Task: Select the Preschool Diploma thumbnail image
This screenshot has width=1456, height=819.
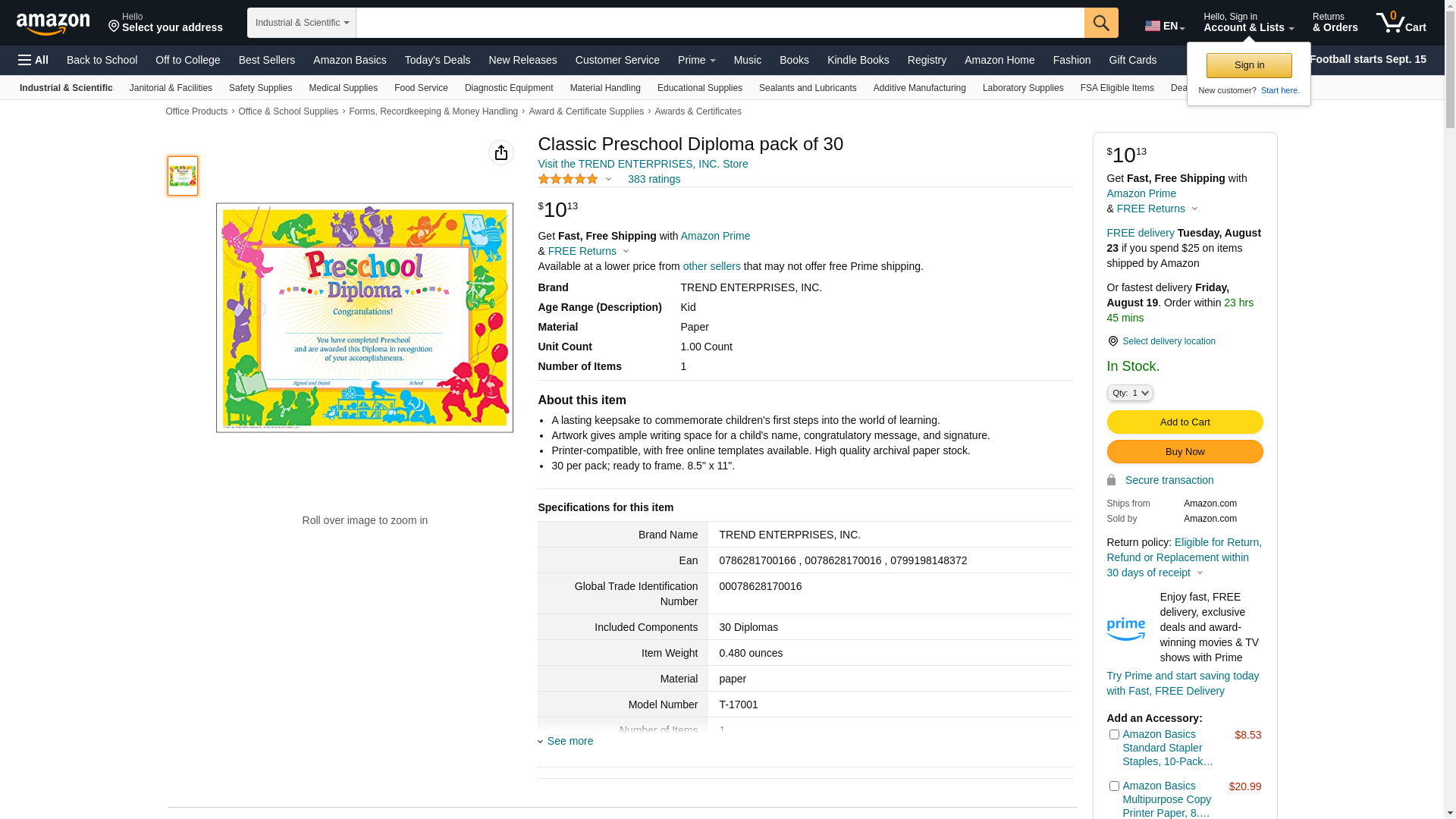Action: (x=183, y=176)
